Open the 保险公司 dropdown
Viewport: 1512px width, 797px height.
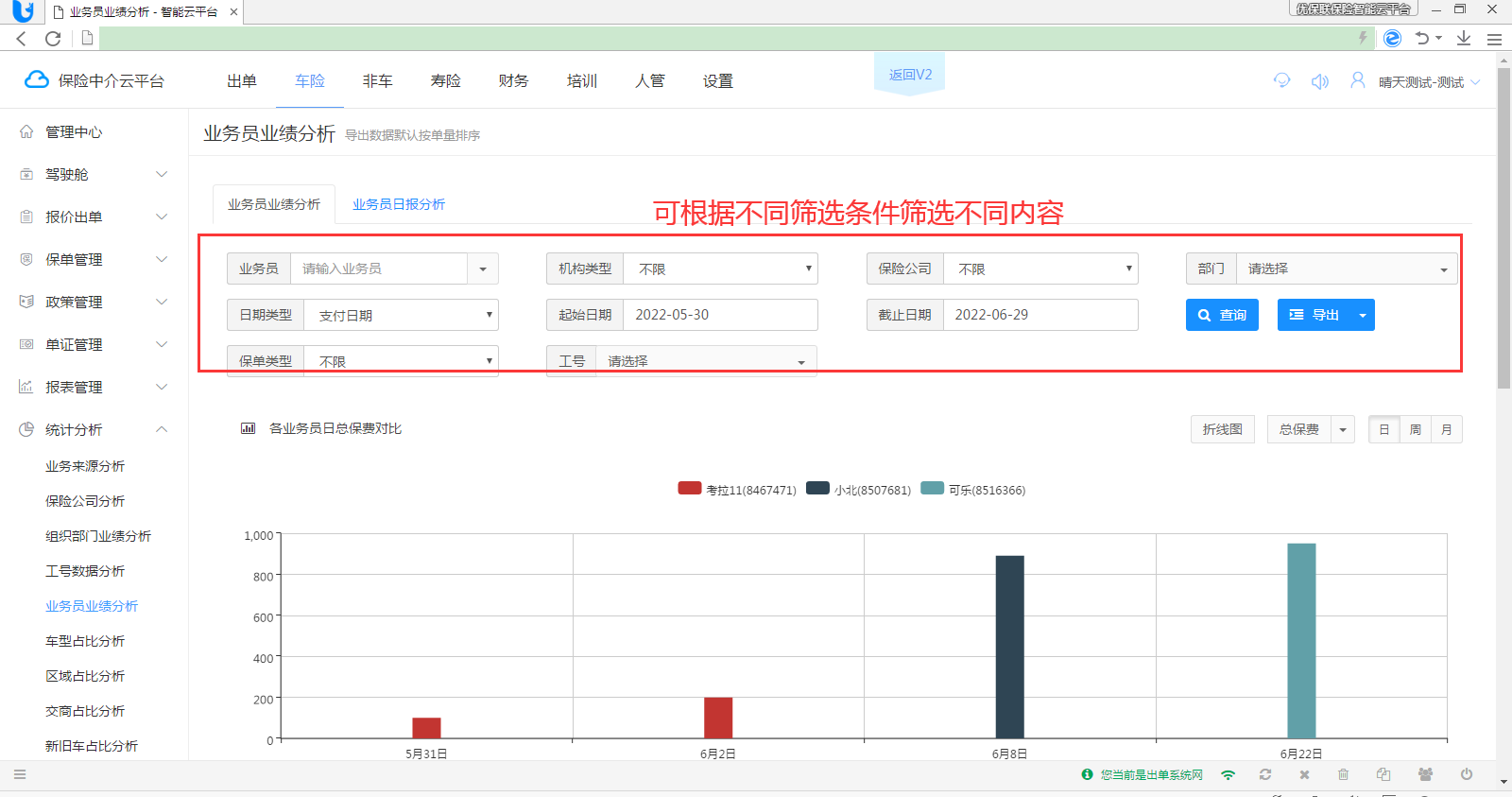(x=1040, y=269)
